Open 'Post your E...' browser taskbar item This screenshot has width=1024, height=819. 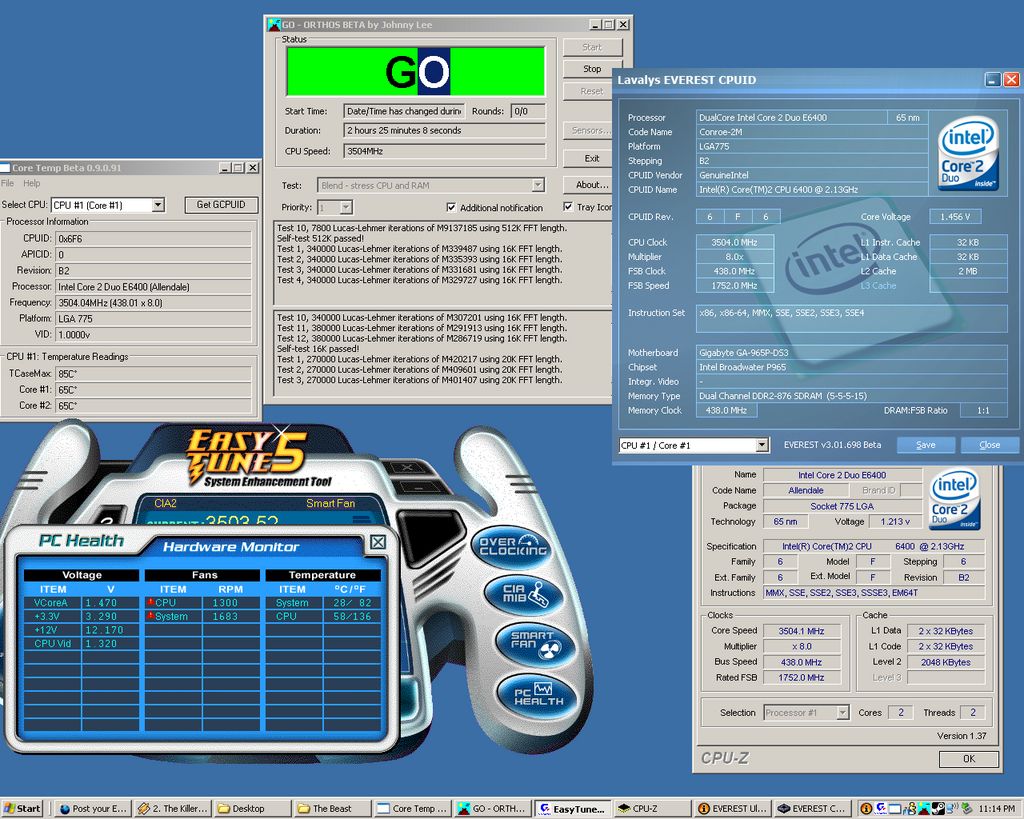(x=93, y=809)
